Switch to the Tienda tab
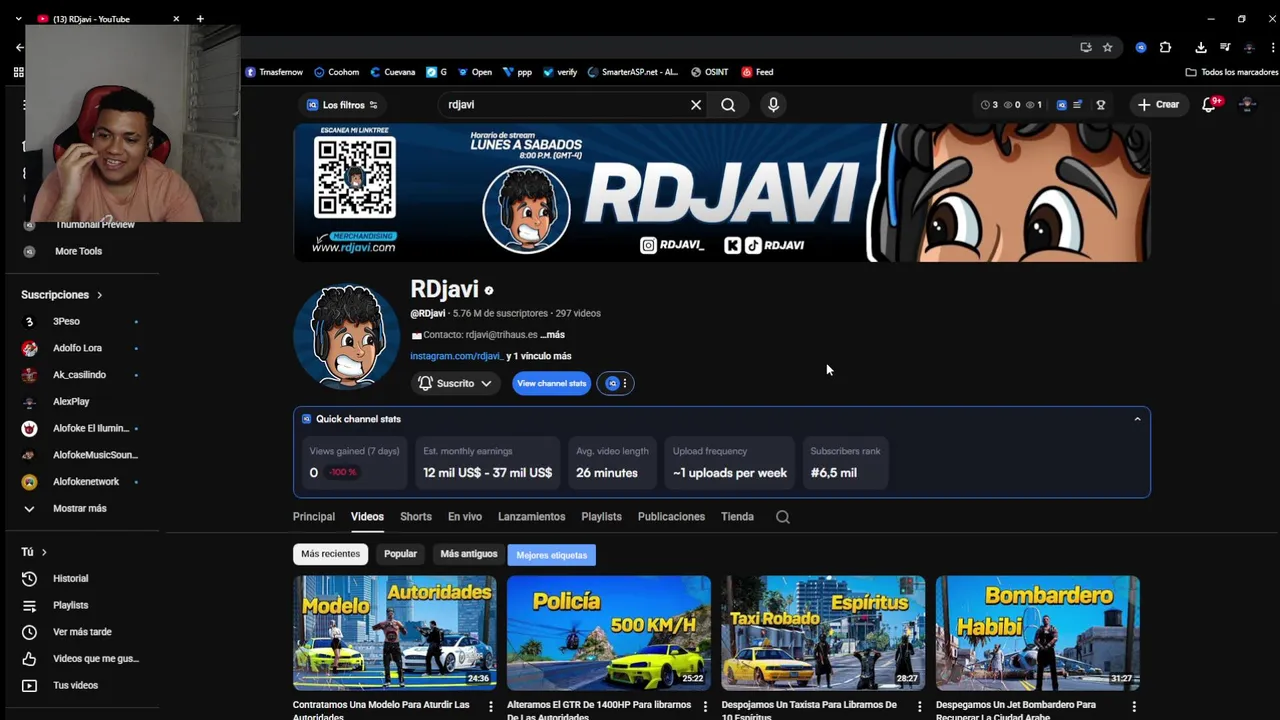The width and height of the screenshot is (1280, 720). pos(737,517)
